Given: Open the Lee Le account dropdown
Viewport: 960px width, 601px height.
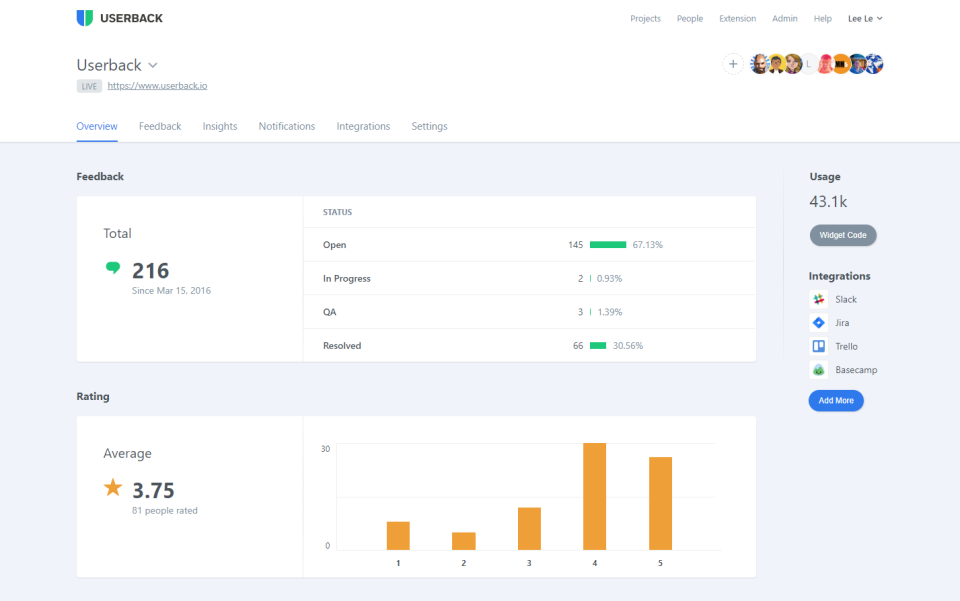Looking at the screenshot, I should [x=865, y=18].
